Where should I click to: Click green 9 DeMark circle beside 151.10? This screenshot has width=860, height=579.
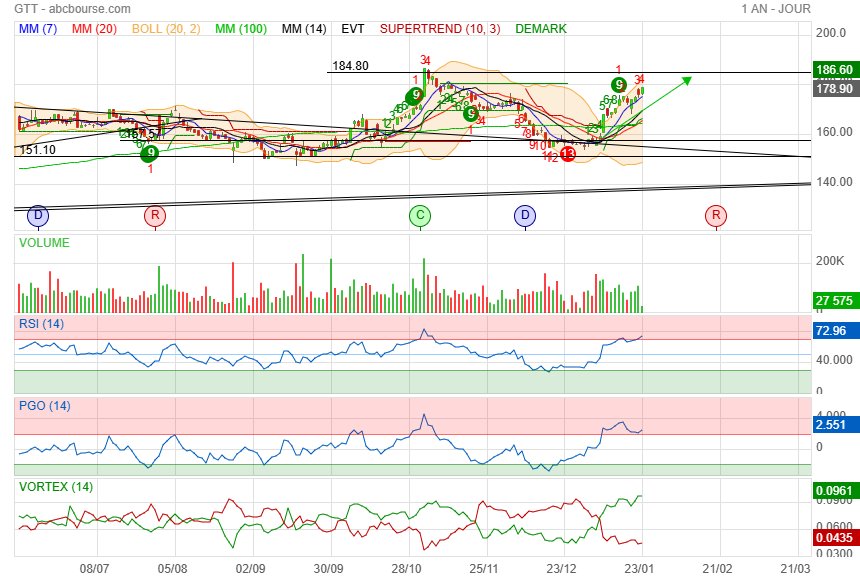(x=149, y=153)
